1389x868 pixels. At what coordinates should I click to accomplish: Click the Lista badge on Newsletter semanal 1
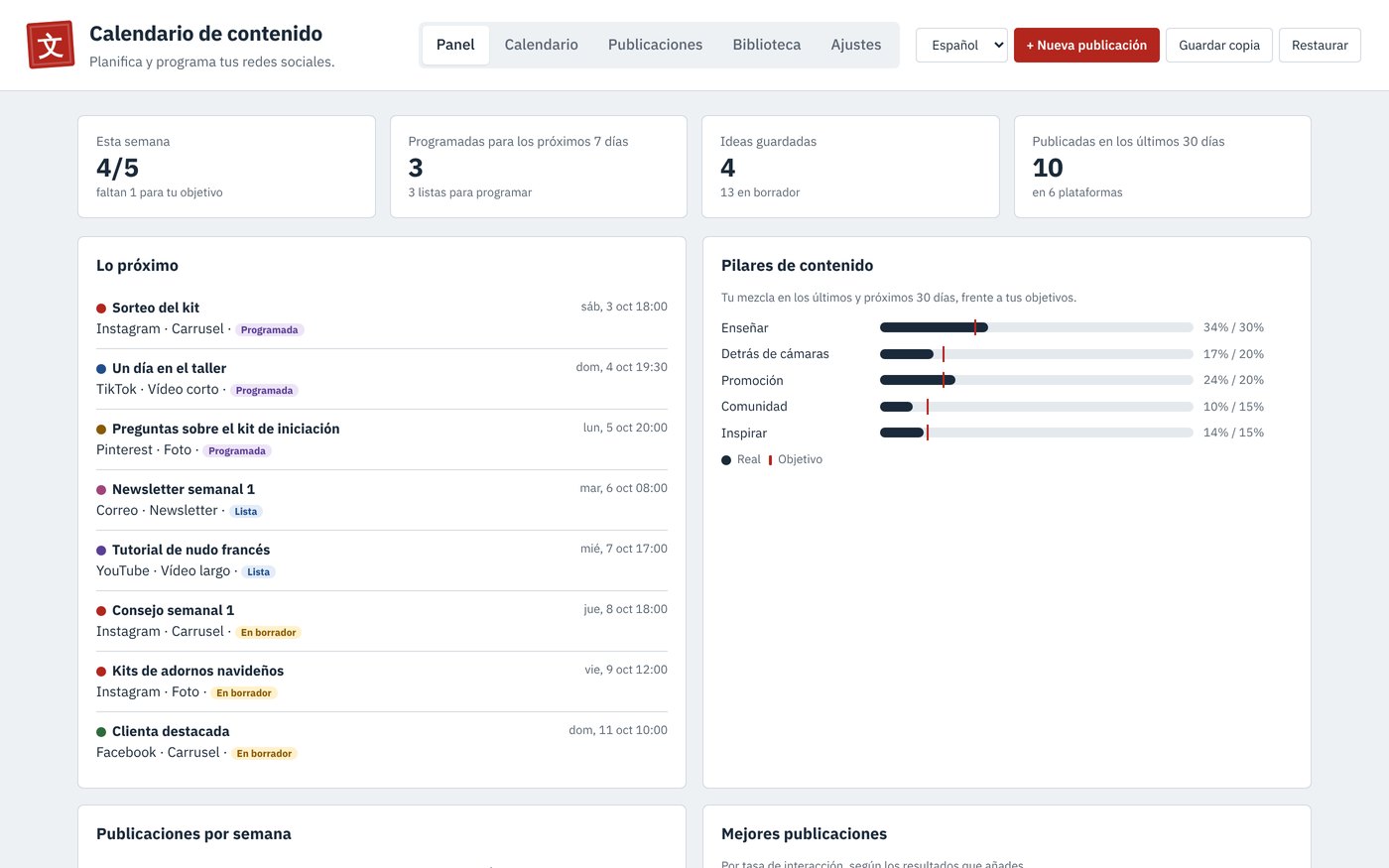(246, 512)
